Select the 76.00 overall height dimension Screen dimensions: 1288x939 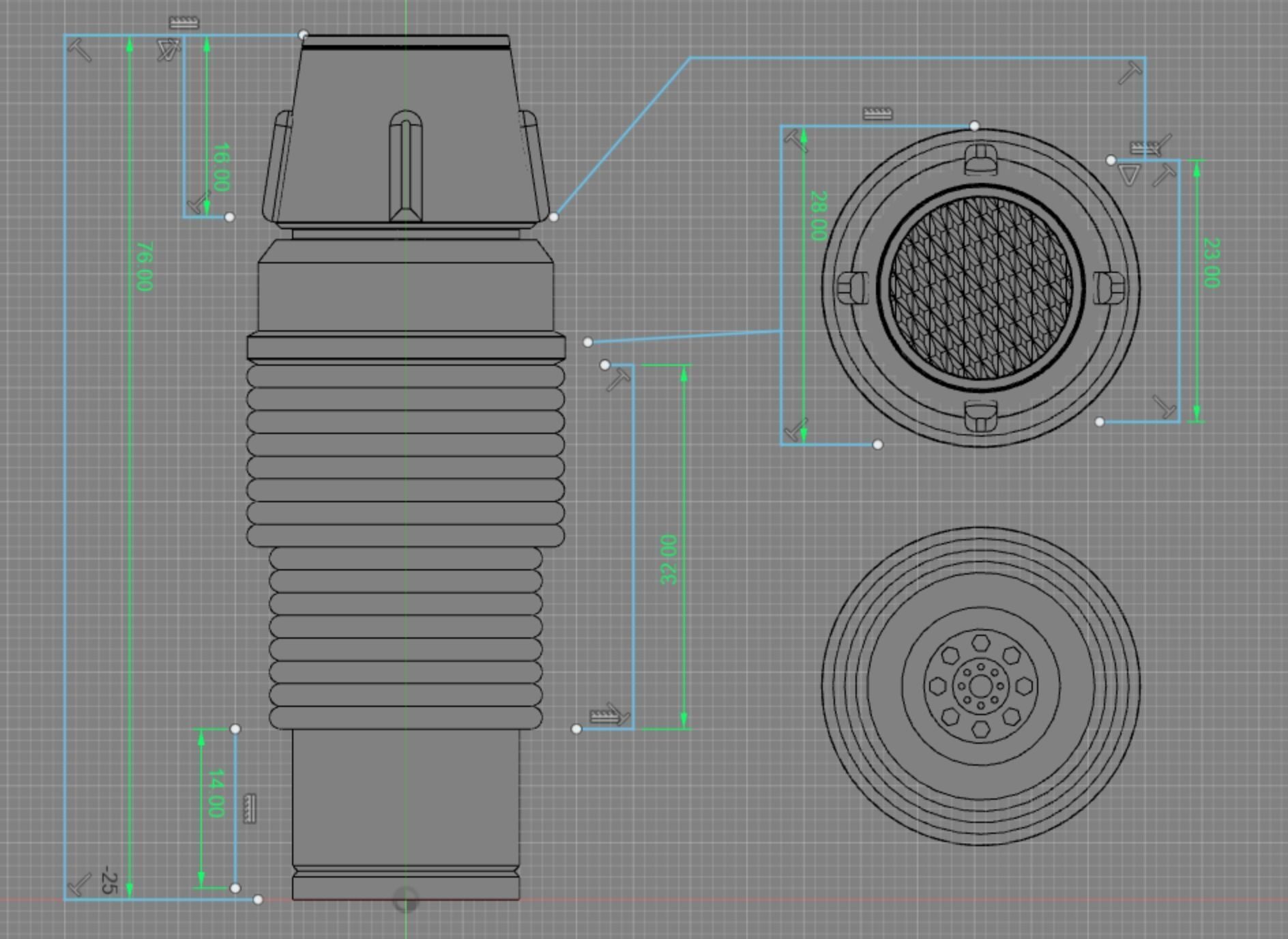[144, 266]
